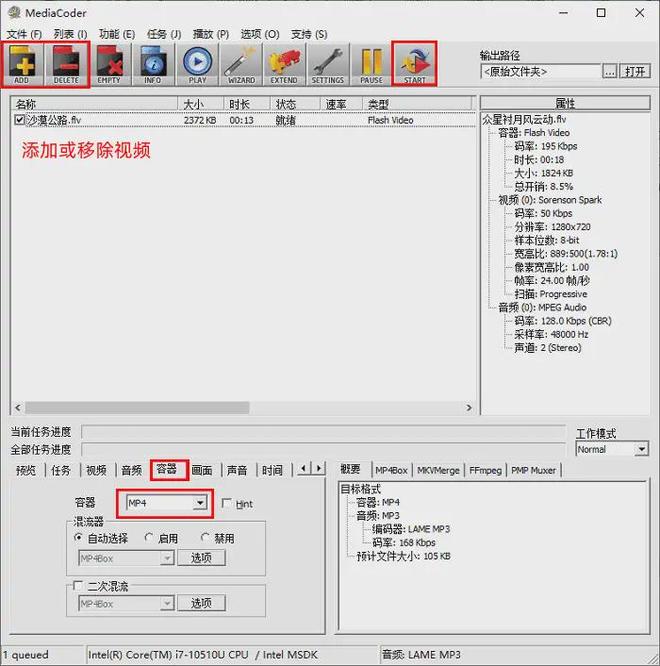Open the 文件 (F) menu
Viewport: 660px width, 666px height.
click(x=24, y=34)
